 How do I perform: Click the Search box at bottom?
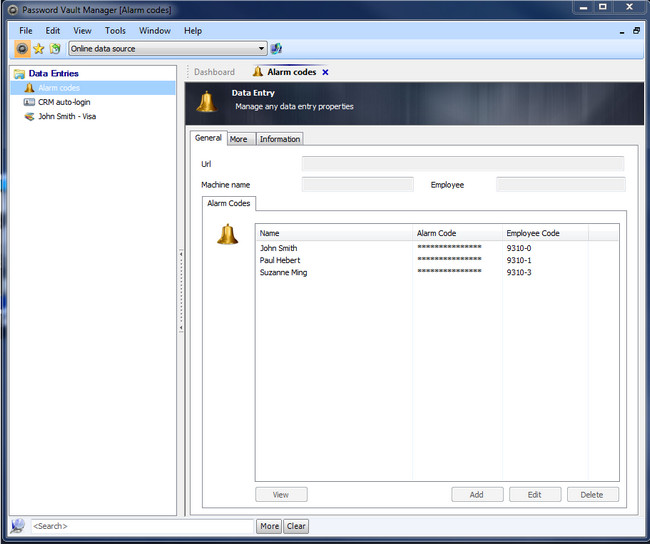click(142, 526)
